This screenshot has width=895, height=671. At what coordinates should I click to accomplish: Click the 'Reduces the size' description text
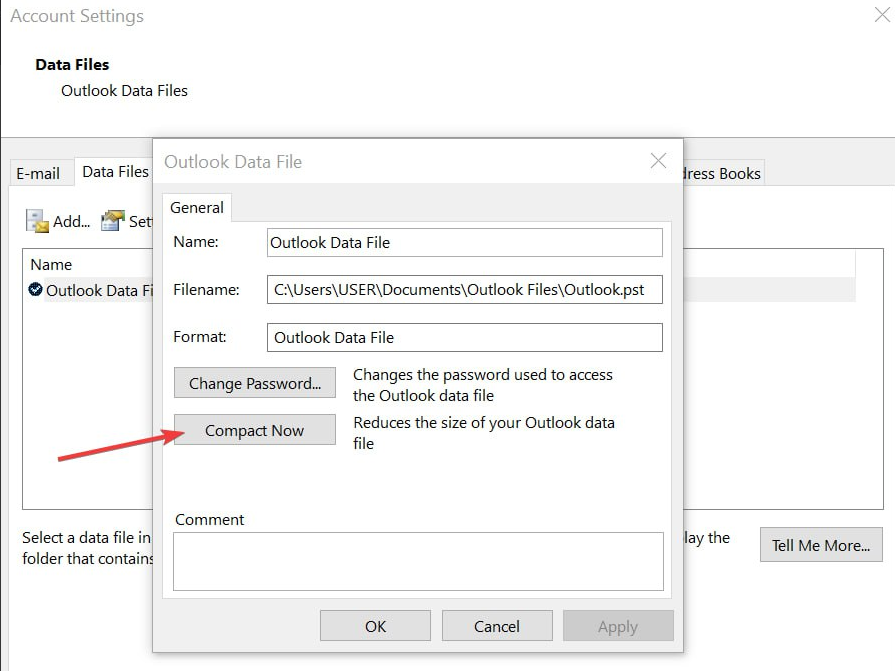(484, 432)
